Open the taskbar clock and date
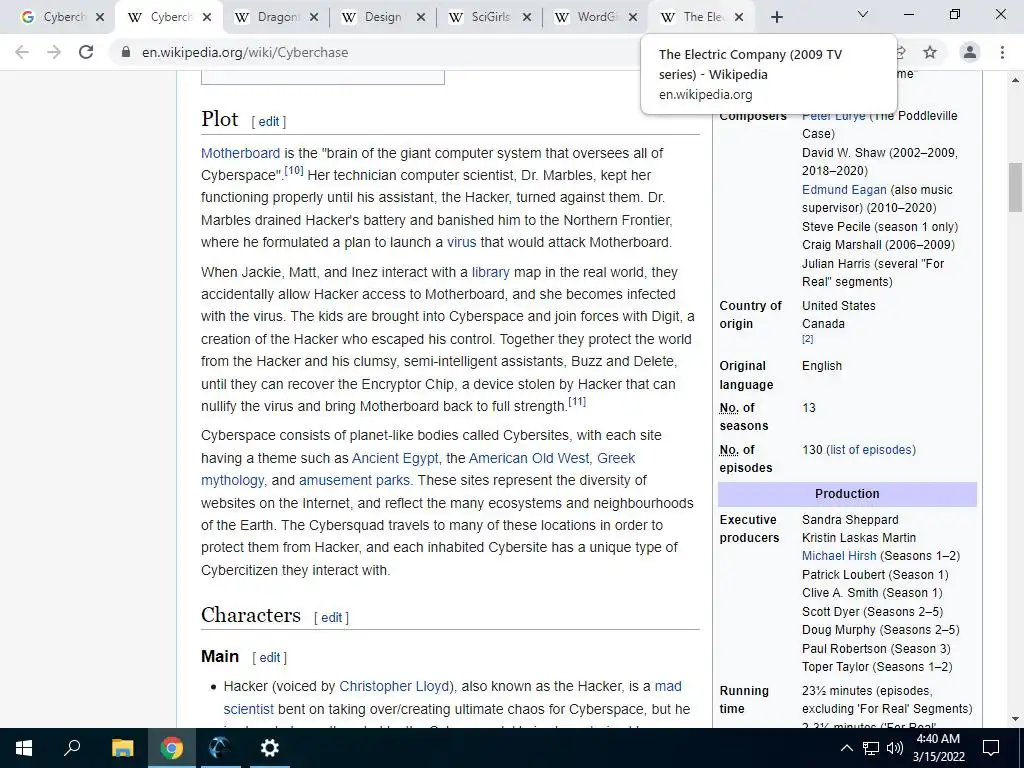1024x768 pixels. 938,748
